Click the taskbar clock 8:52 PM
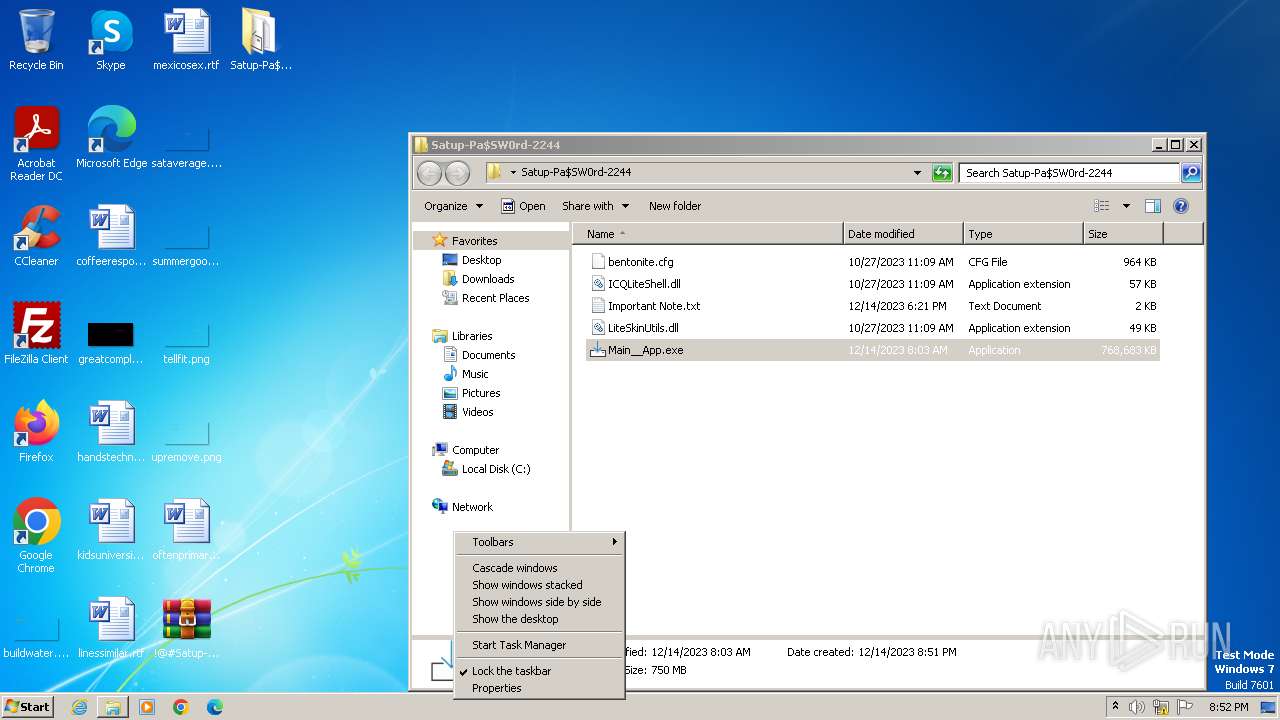The width and height of the screenshot is (1280, 720). click(x=1228, y=707)
